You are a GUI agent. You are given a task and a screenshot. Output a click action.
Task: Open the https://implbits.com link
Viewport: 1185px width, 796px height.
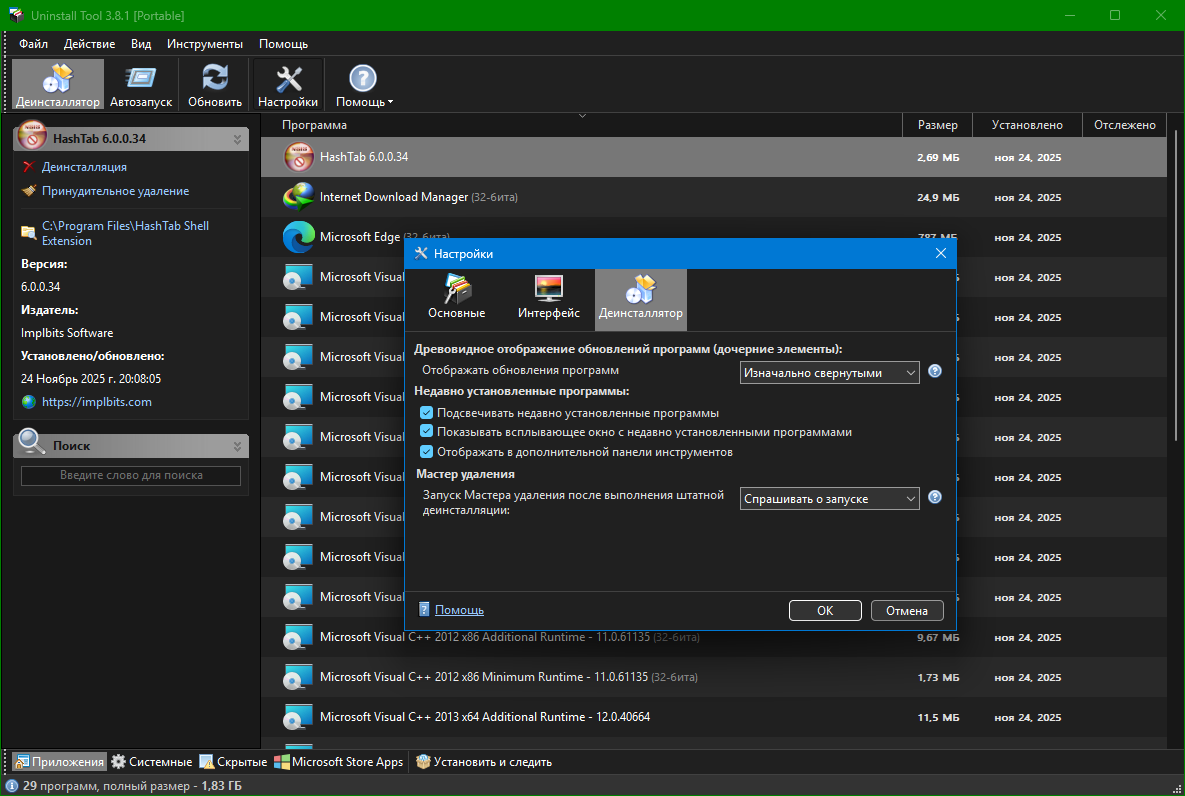[x=97, y=402]
